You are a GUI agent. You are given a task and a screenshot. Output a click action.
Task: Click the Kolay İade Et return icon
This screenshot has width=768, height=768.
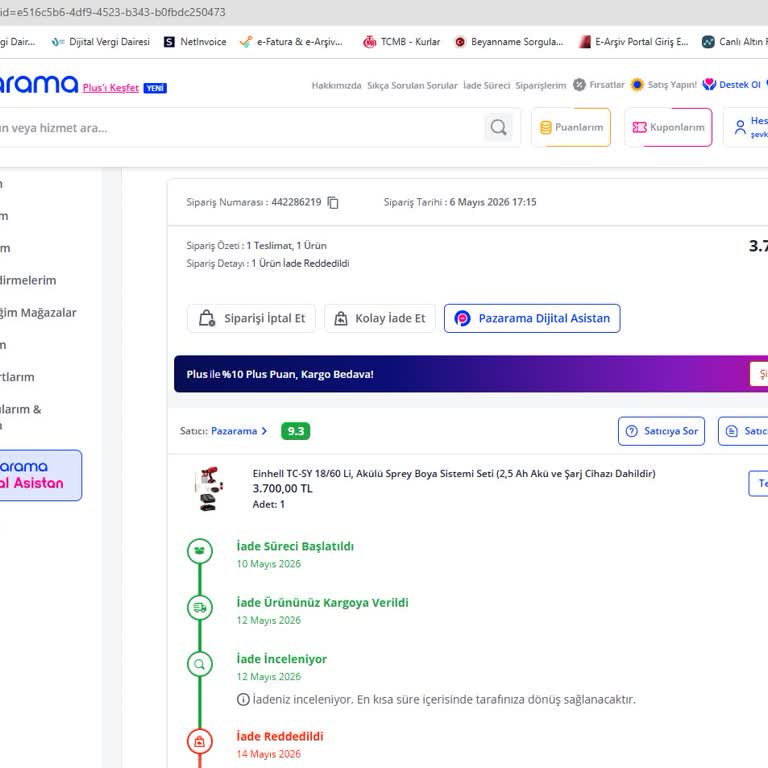[340, 318]
